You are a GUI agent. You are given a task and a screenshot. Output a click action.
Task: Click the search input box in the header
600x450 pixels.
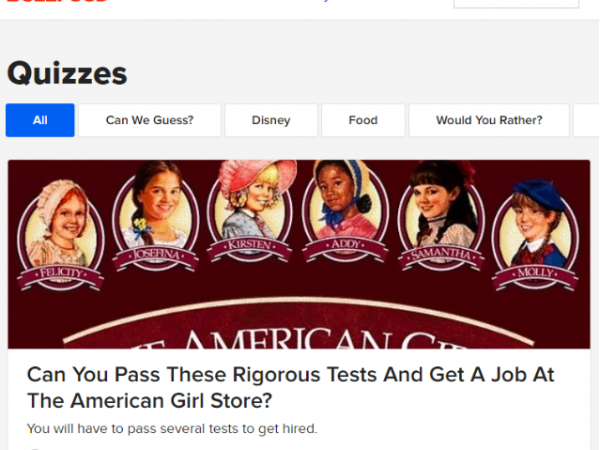pos(516,3)
